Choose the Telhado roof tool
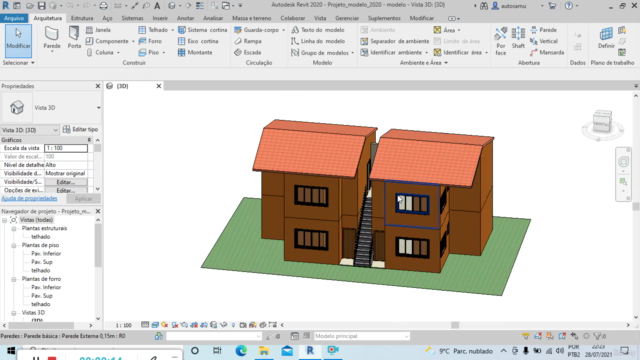This screenshot has width=640, height=360. [x=153, y=30]
